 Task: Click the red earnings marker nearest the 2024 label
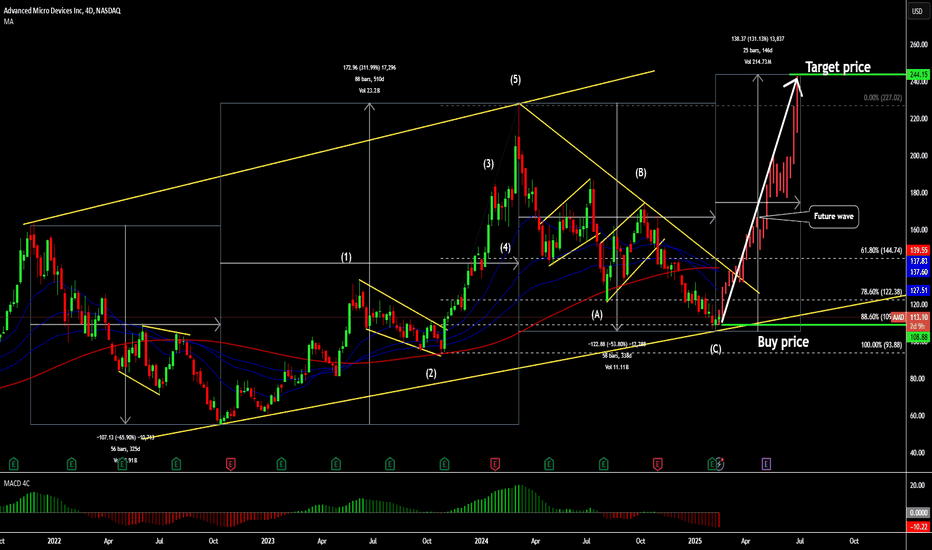point(495,464)
